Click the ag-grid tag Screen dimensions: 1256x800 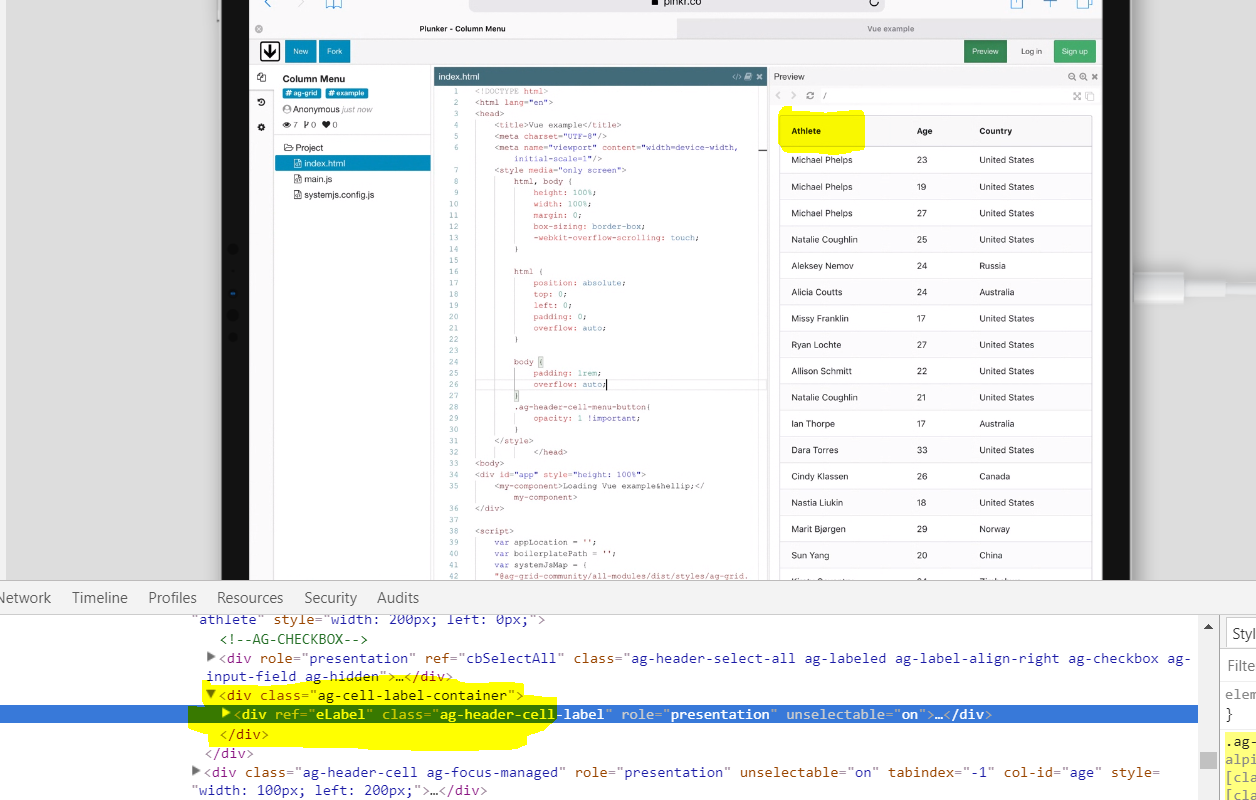coord(302,93)
